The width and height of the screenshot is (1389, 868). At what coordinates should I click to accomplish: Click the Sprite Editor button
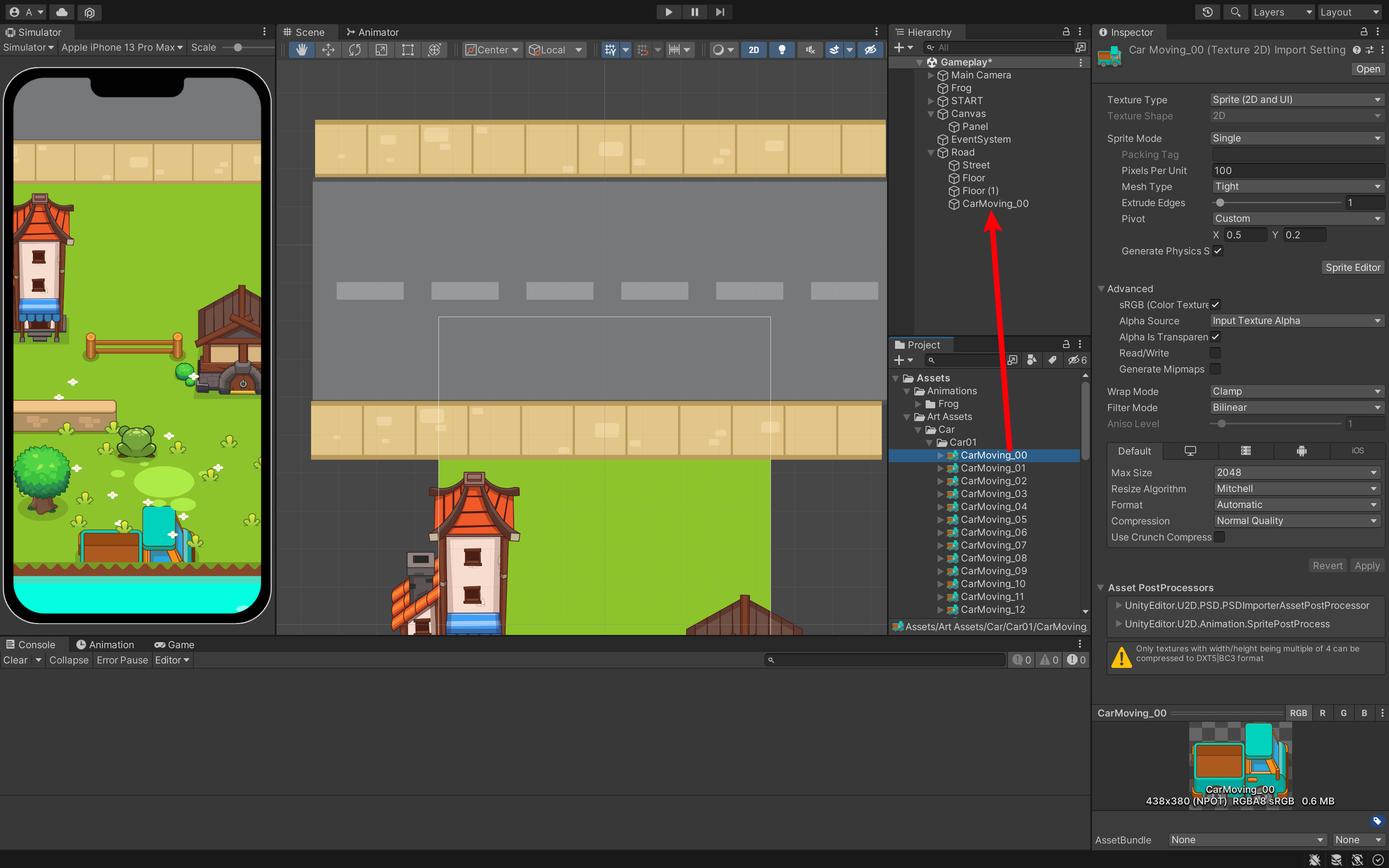pos(1353,268)
